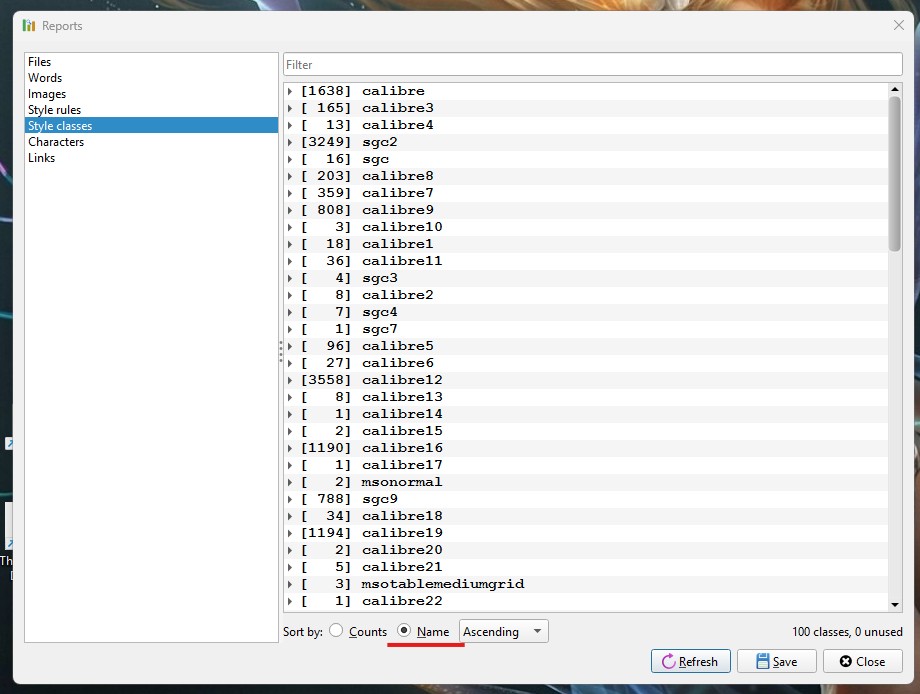Click into the Filter input field
The width and height of the screenshot is (920, 694).
tap(593, 65)
